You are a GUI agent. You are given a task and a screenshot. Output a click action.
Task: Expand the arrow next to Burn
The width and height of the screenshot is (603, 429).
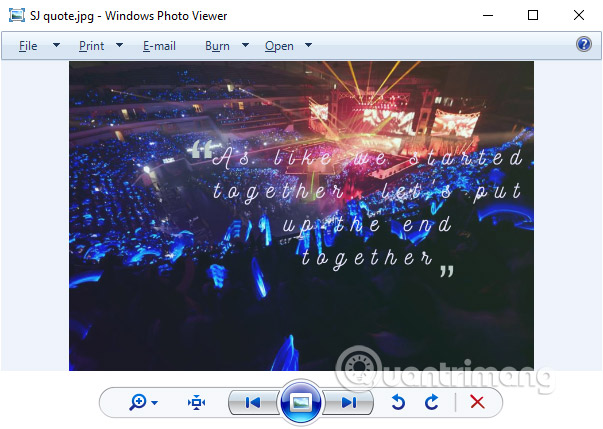[245, 46]
